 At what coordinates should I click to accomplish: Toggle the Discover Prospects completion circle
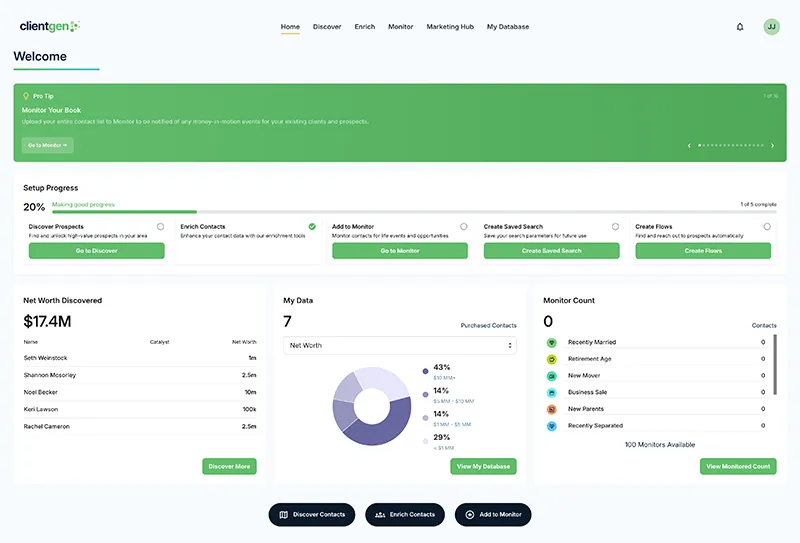click(160, 227)
